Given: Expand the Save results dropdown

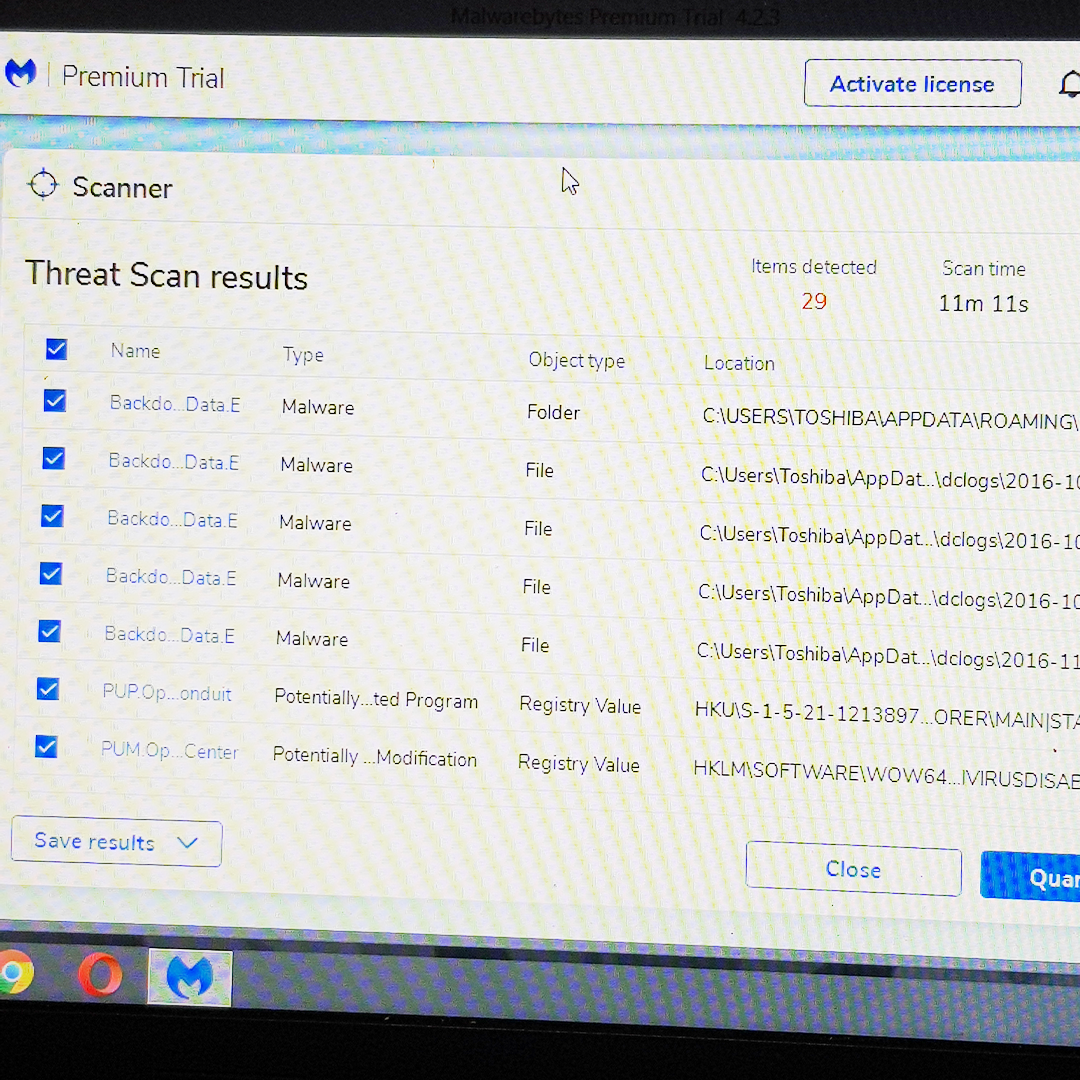Looking at the screenshot, I should [x=188, y=843].
